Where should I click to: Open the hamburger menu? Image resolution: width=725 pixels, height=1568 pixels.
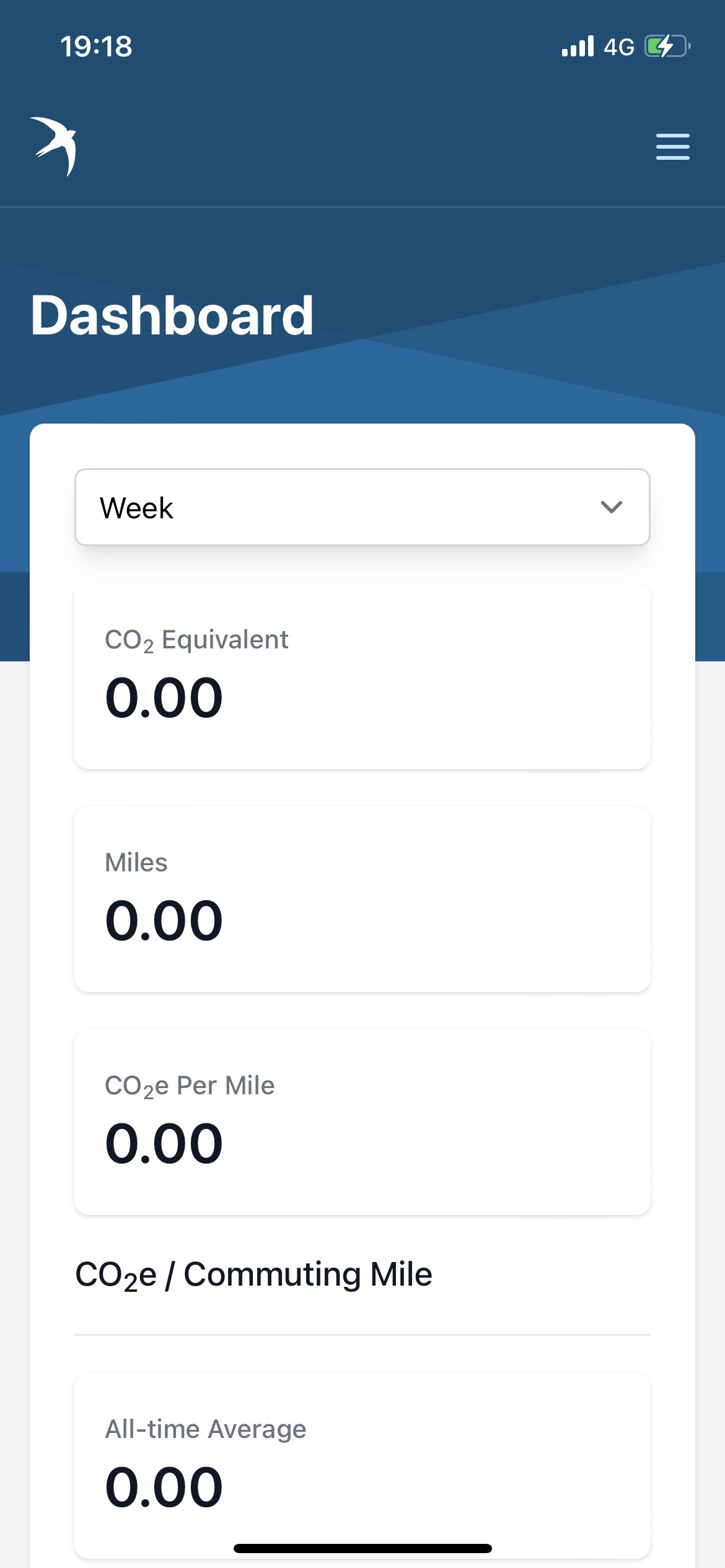[x=672, y=147]
